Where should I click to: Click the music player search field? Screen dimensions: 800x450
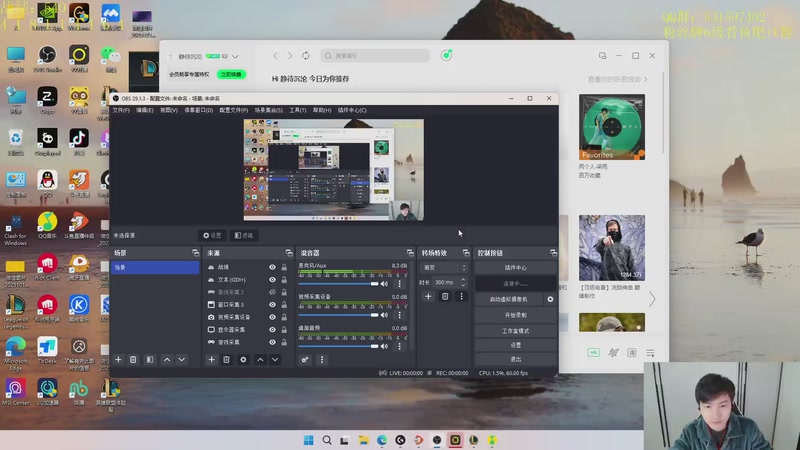pyautogui.click(x=375, y=56)
